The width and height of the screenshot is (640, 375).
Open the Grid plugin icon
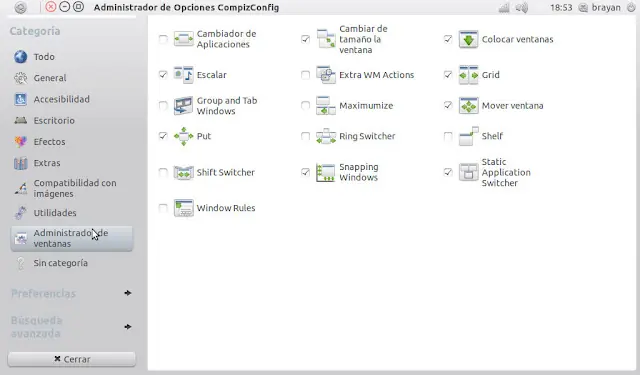pyautogui.click(x=468, y=75)
